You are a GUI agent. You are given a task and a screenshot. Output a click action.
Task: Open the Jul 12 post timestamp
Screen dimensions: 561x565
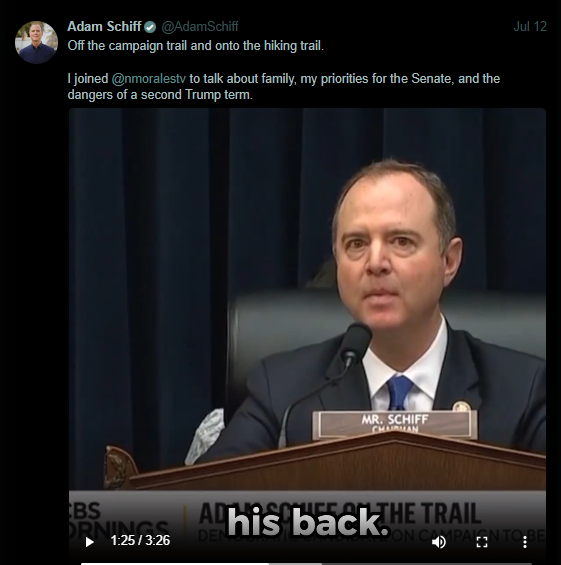530,27
